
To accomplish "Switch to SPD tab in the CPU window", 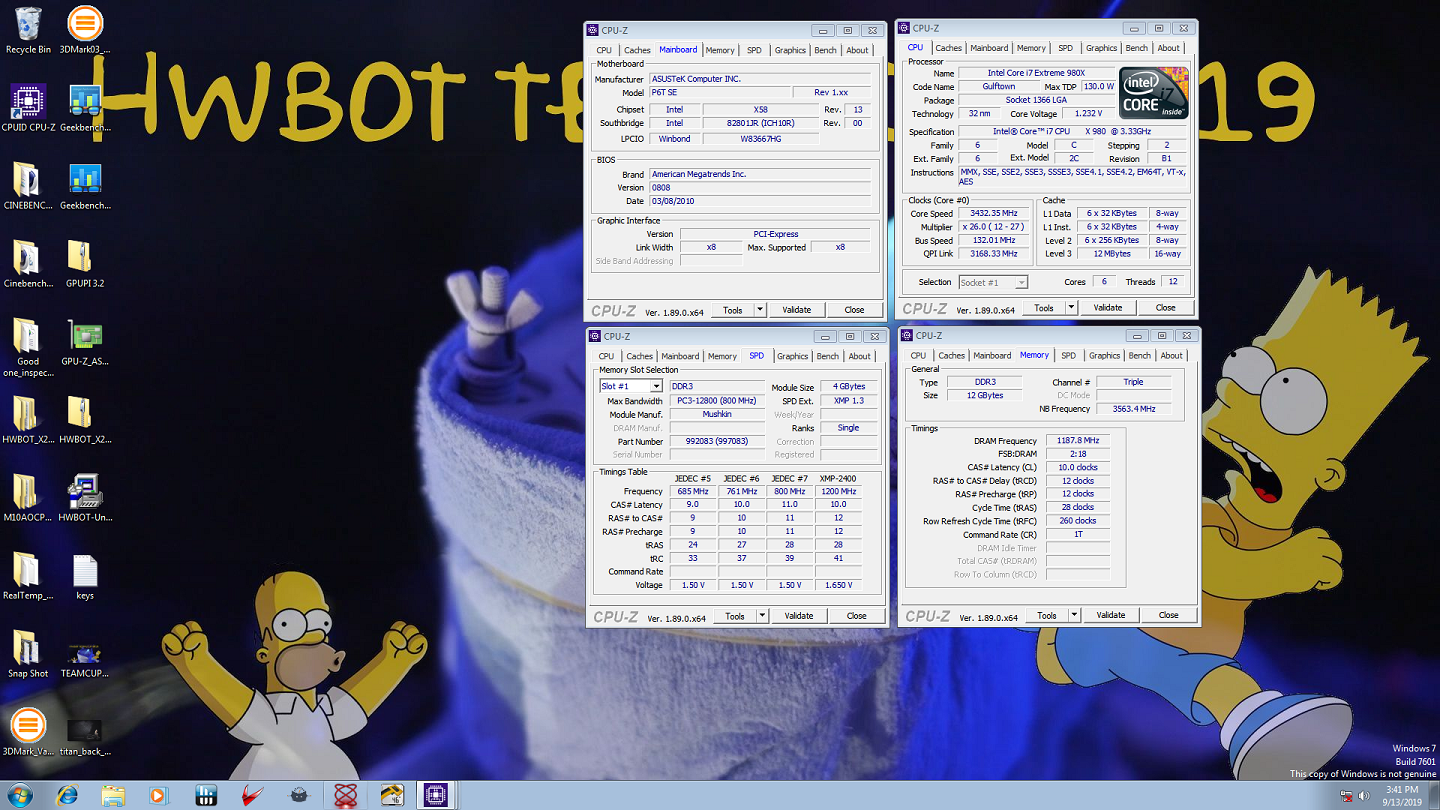I will [x=1066, y=48].
